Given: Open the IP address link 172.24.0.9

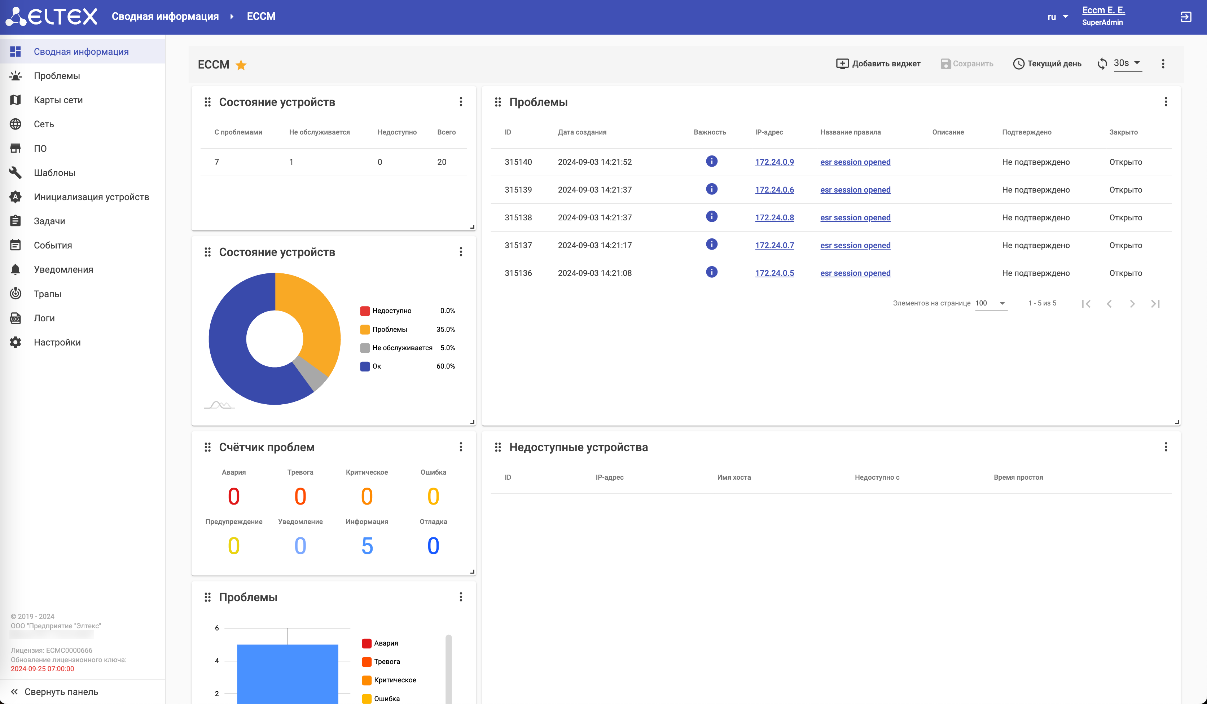Looking at the screenshot, I should 774,162.
